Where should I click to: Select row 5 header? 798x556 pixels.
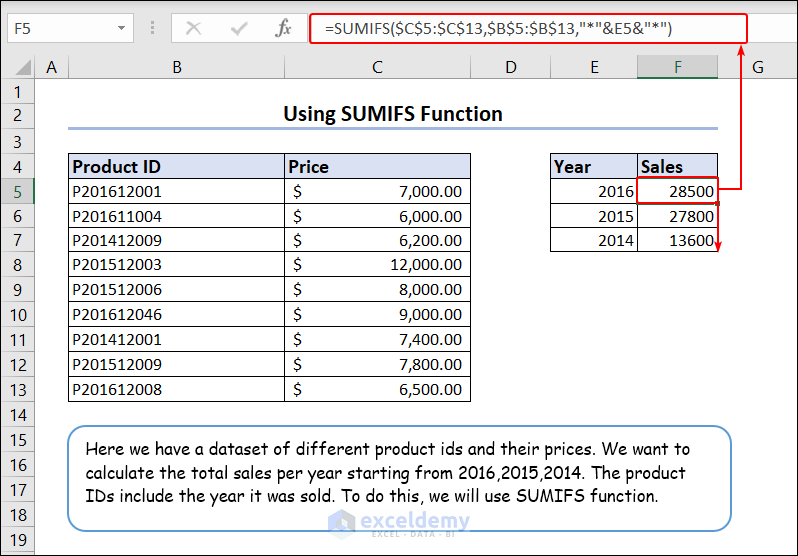coord(18,191)
